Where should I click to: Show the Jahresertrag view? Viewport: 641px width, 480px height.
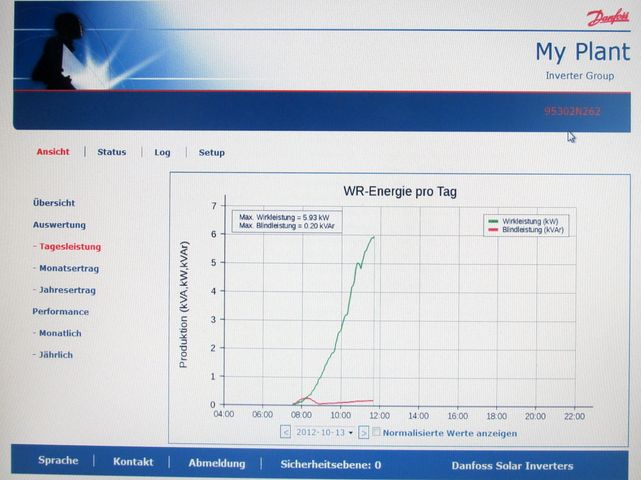(x=67, y=290)
